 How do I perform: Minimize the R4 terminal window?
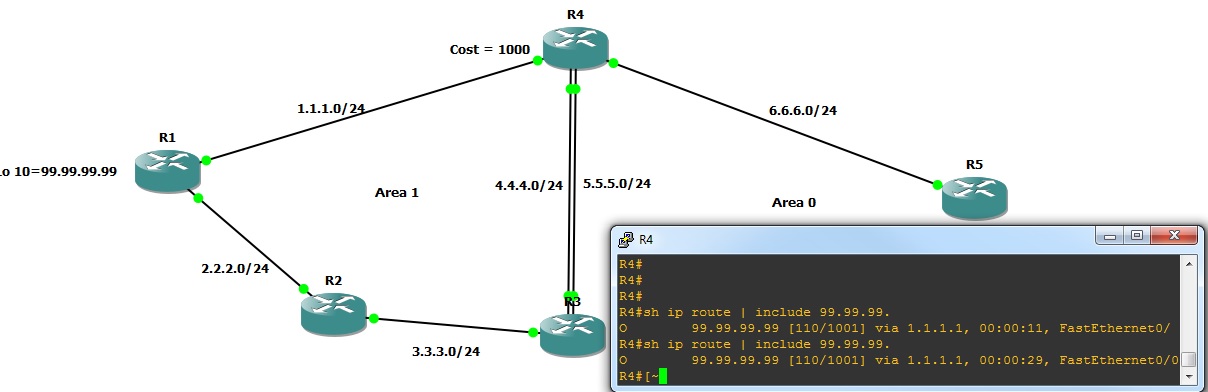[1110, 237]
